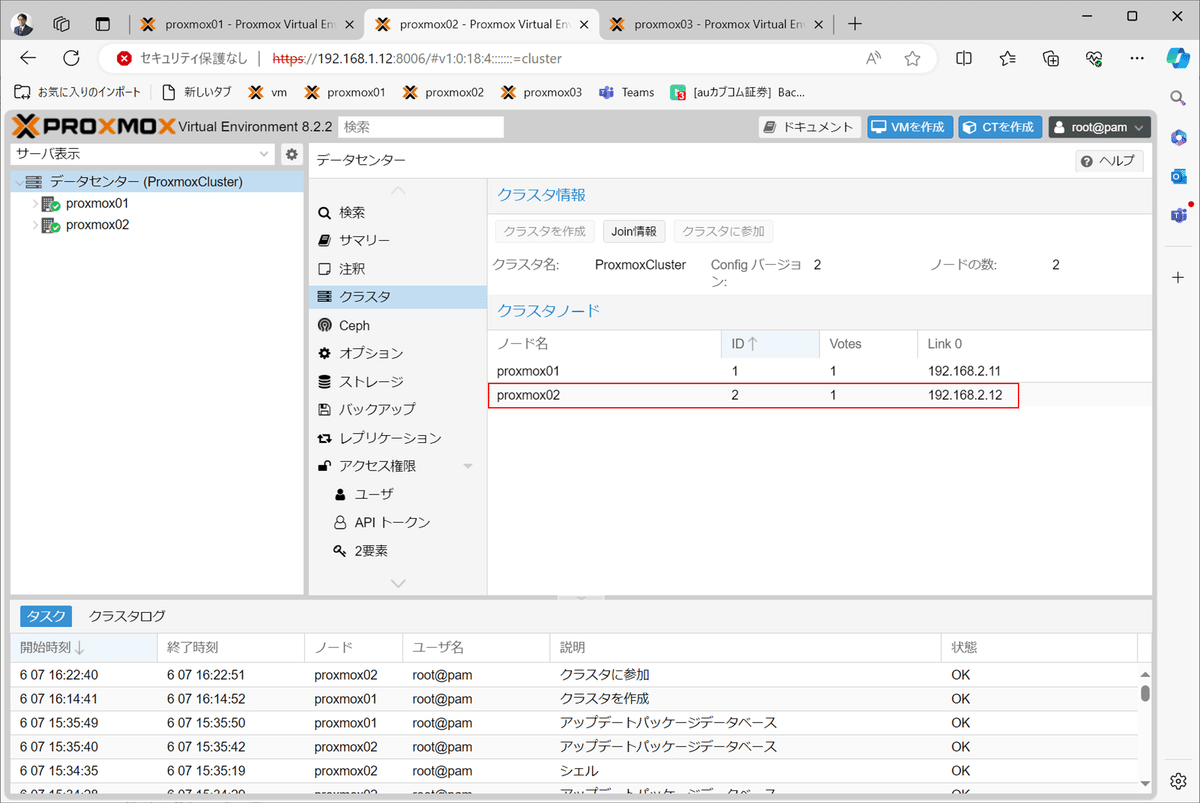Image resolution: width=1200 pixels, height=803 pixels.
Task: Select the proxmox01 cluster node row
Action: (x=819, y=371)
